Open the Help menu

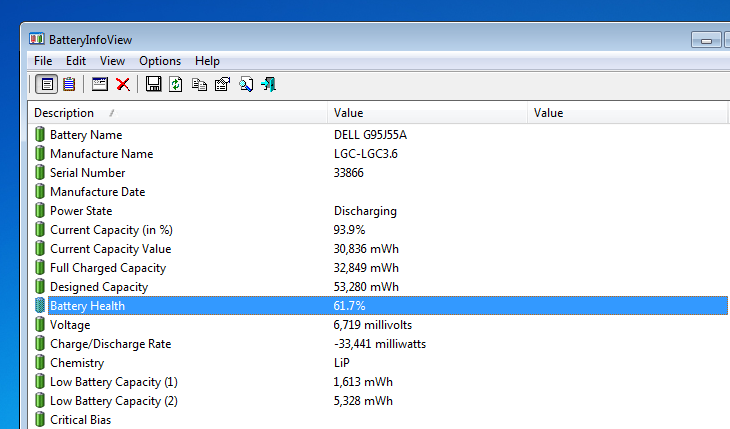click(x=207, y=61)
